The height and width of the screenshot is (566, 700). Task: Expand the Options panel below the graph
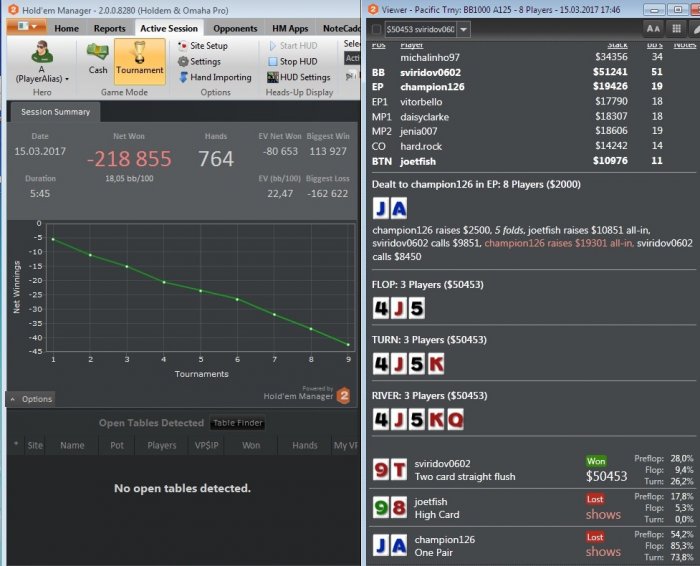coord(31,399)
